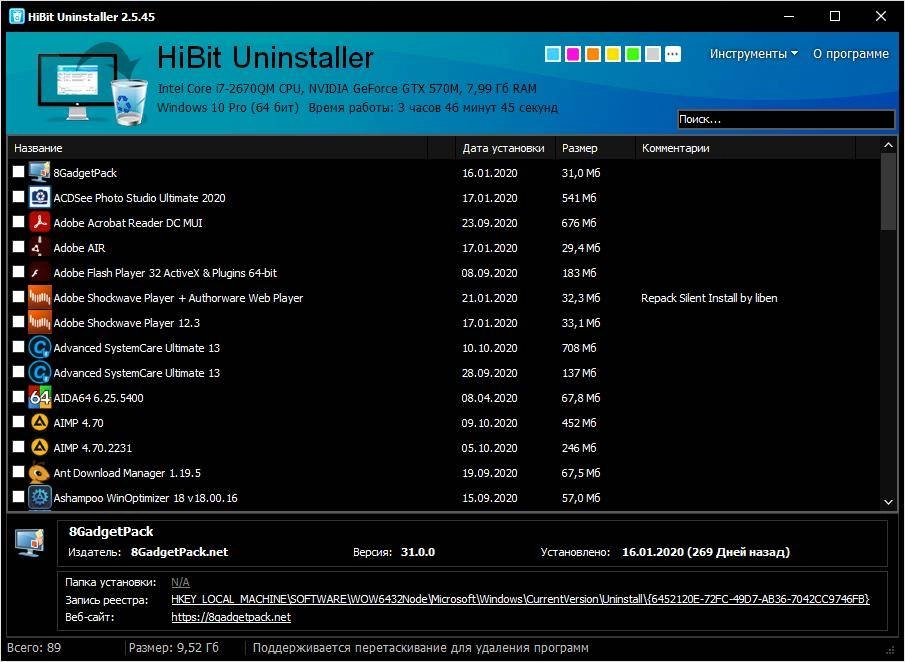Click the HiBit Uninstaller title bar icon
The height and width of the screenshot is (662, 905).
(x=17, y=16)
